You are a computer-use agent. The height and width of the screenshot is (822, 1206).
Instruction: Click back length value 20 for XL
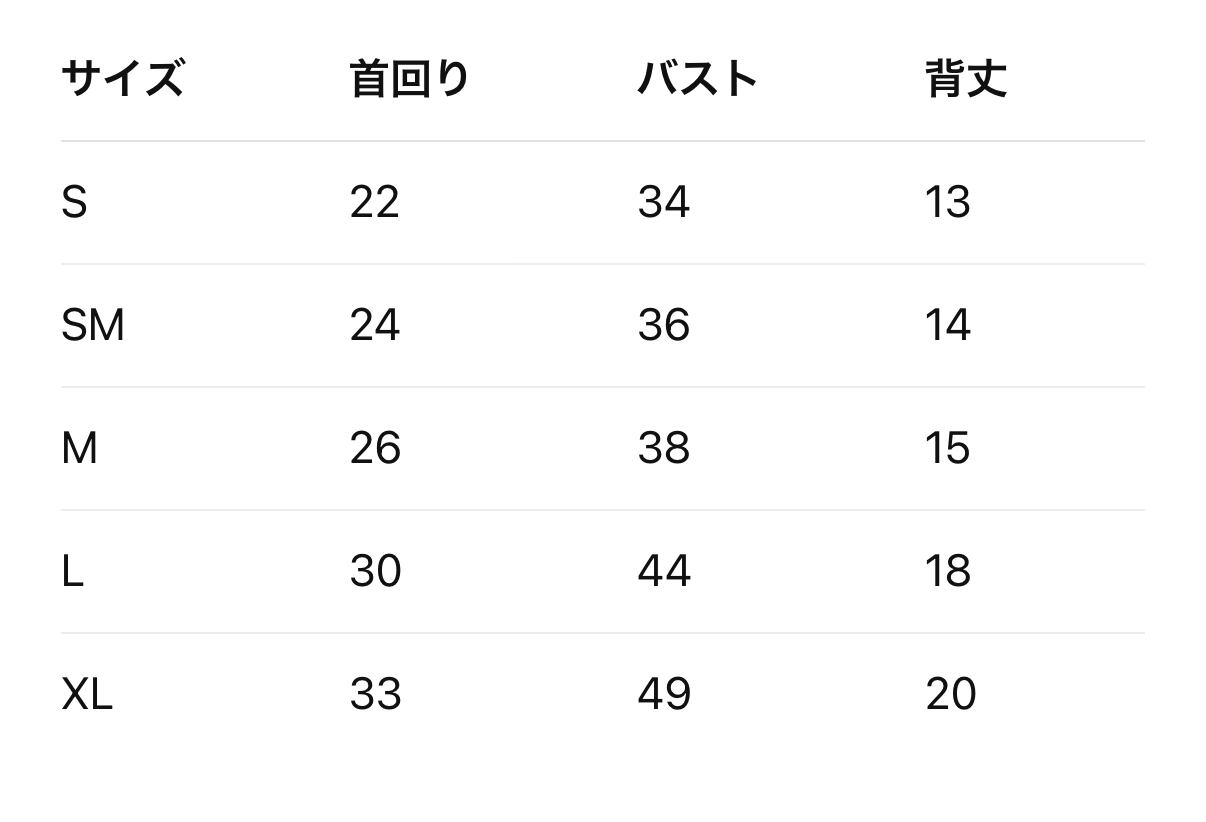point(950,694)
